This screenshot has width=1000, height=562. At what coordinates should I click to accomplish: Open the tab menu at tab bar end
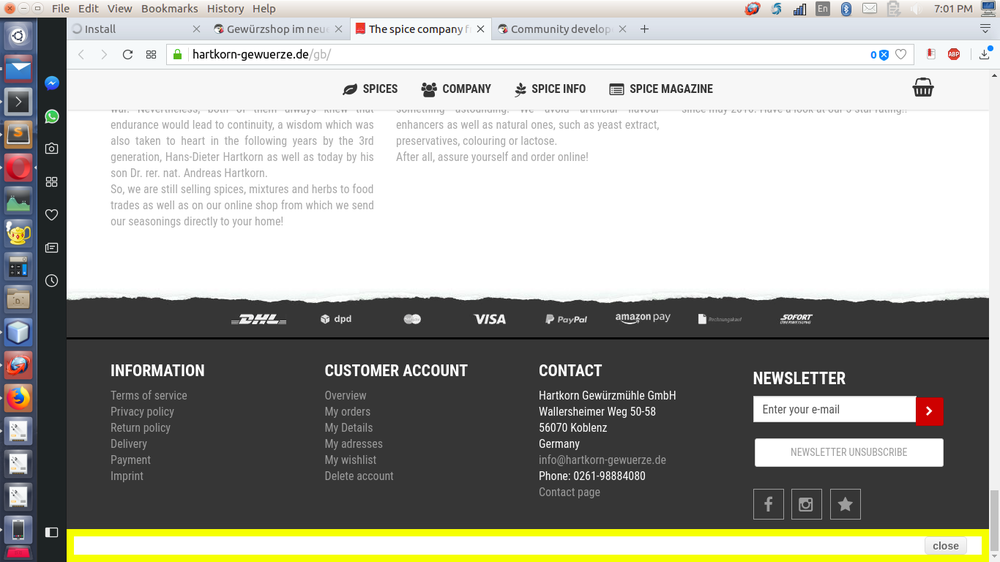tap(985, 29)
